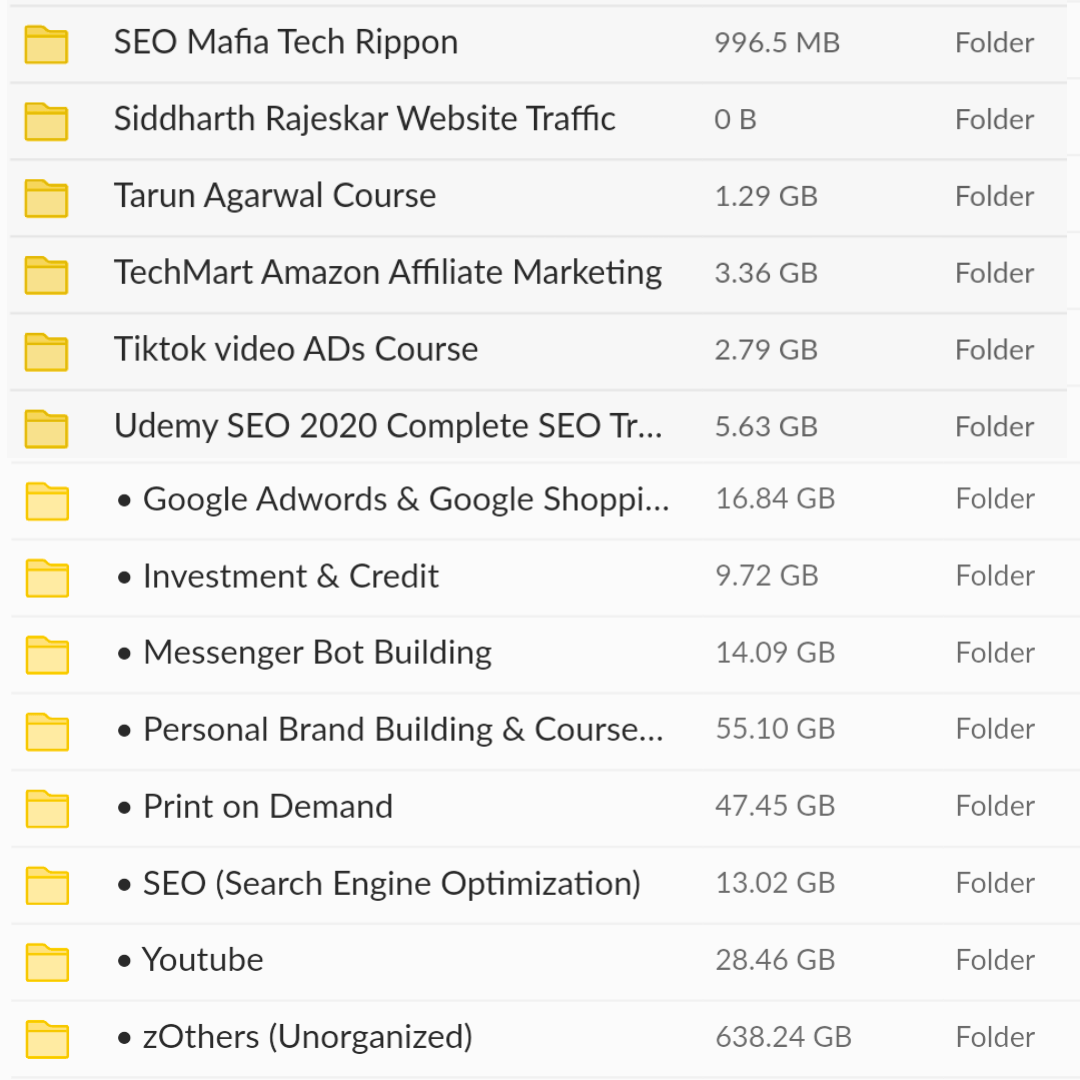Screen dimensions: 1080x1080
Task: Select folder icon for zOthers (Unorganized)
Action: click(x=48, y=1039)
